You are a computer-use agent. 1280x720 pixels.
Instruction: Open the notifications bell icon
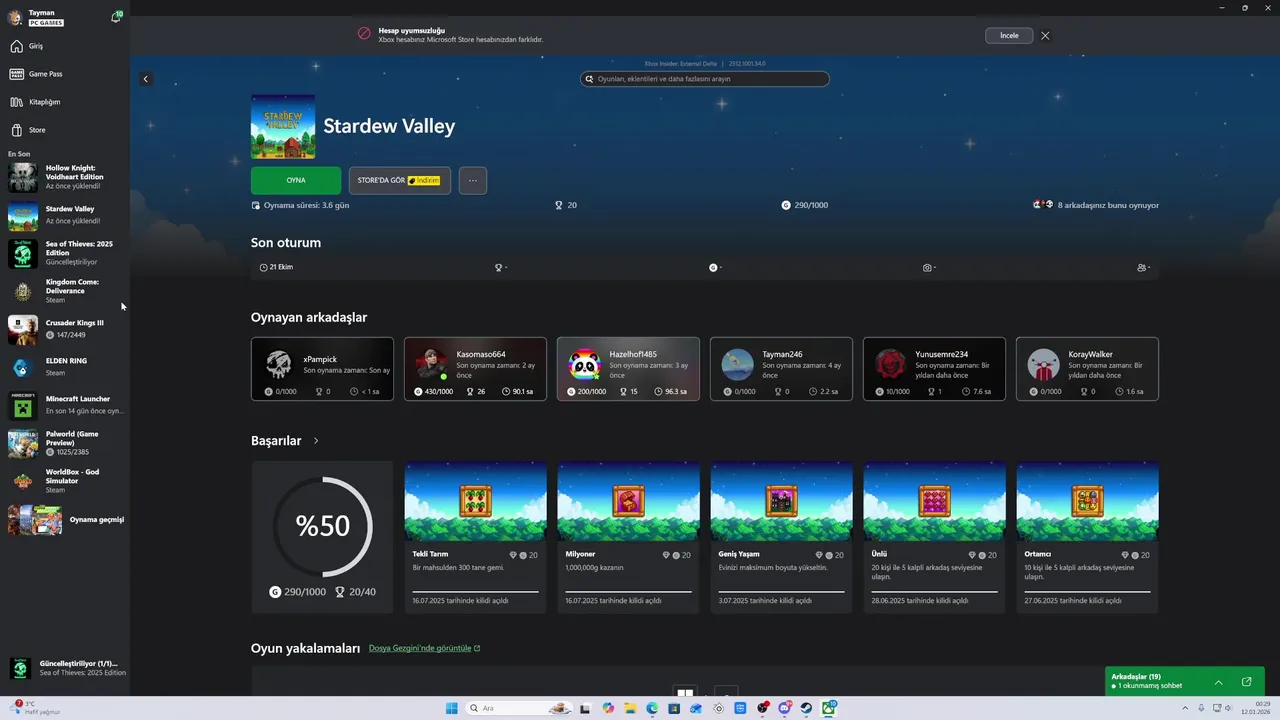coord(116,17)
